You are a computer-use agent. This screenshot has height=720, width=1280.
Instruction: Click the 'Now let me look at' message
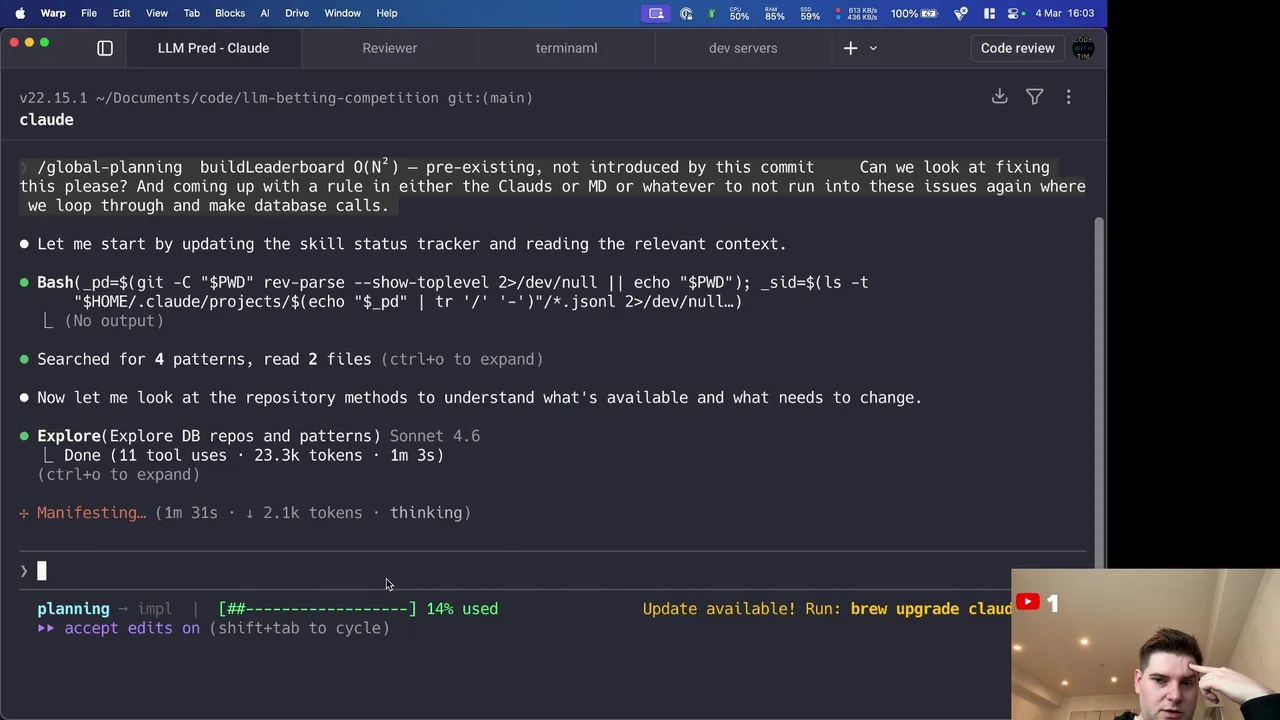[479, 398]
